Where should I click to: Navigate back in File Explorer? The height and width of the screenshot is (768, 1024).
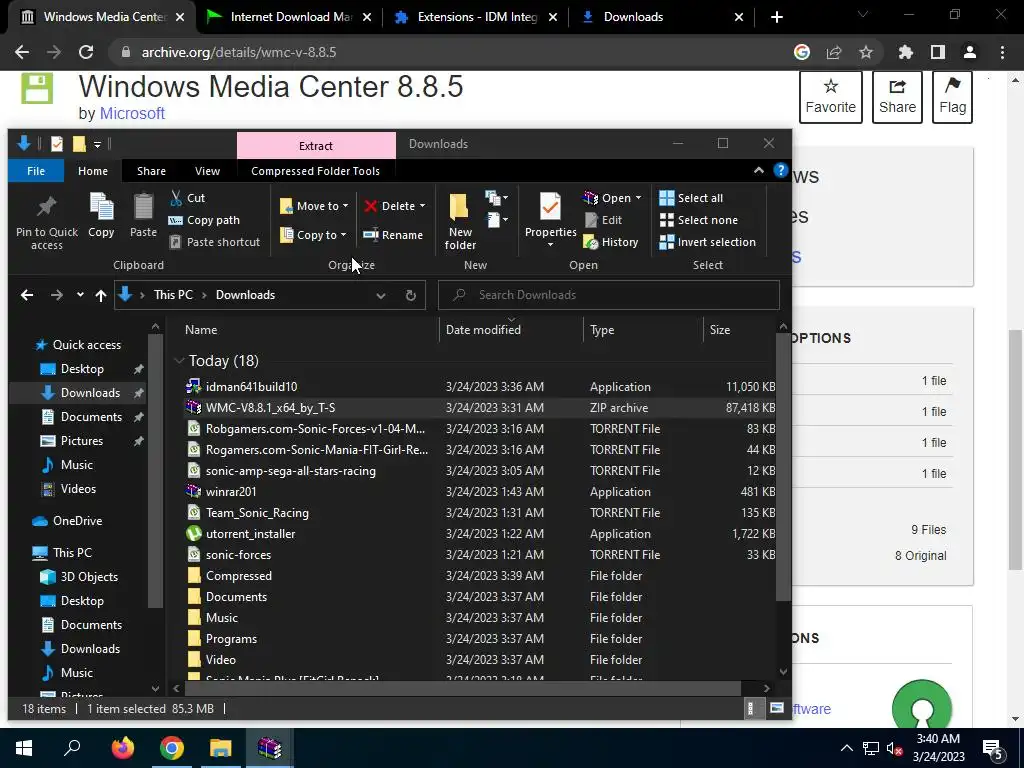tap(27, 295)
